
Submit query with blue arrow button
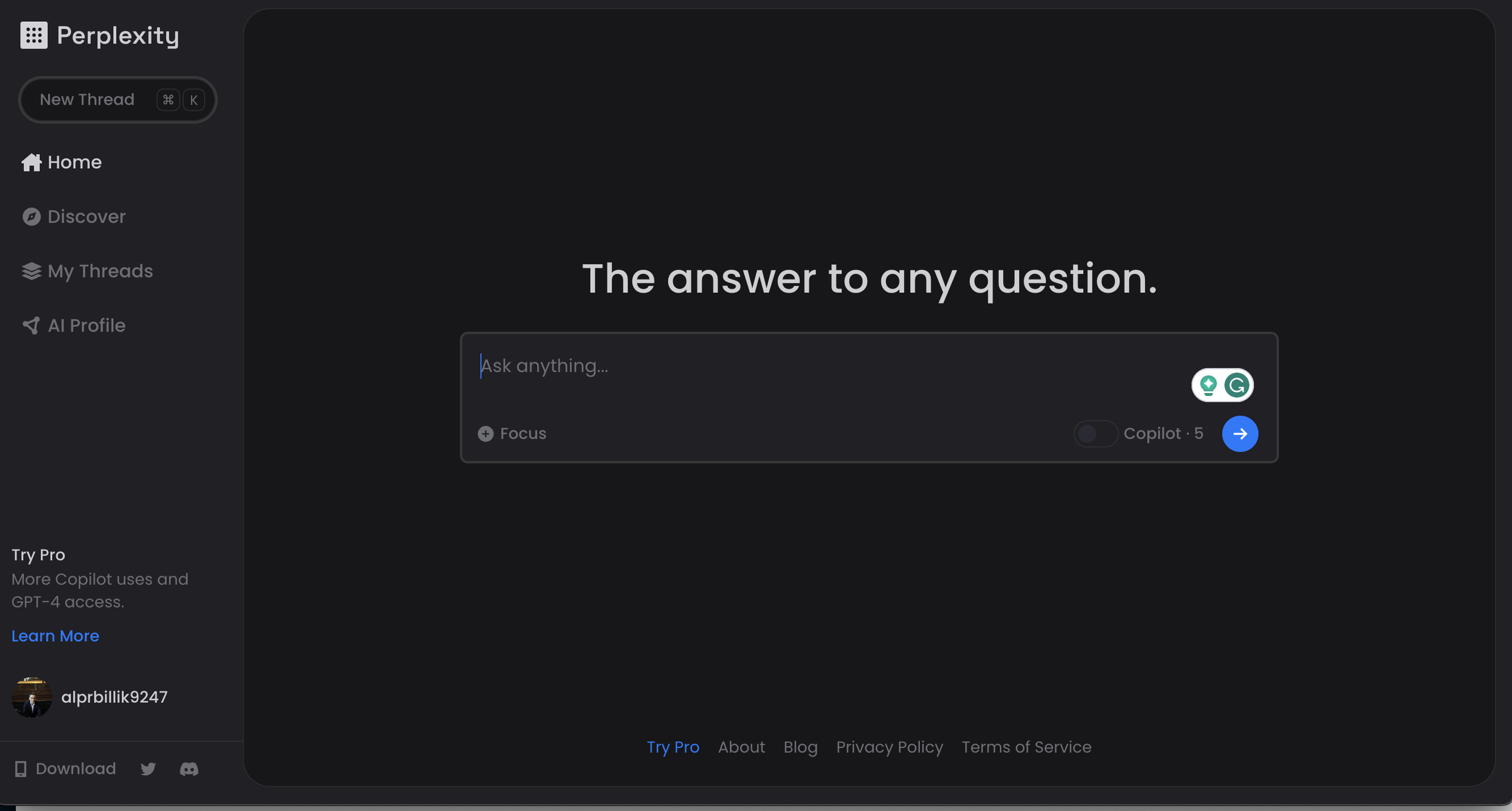tap(1240, 434)
